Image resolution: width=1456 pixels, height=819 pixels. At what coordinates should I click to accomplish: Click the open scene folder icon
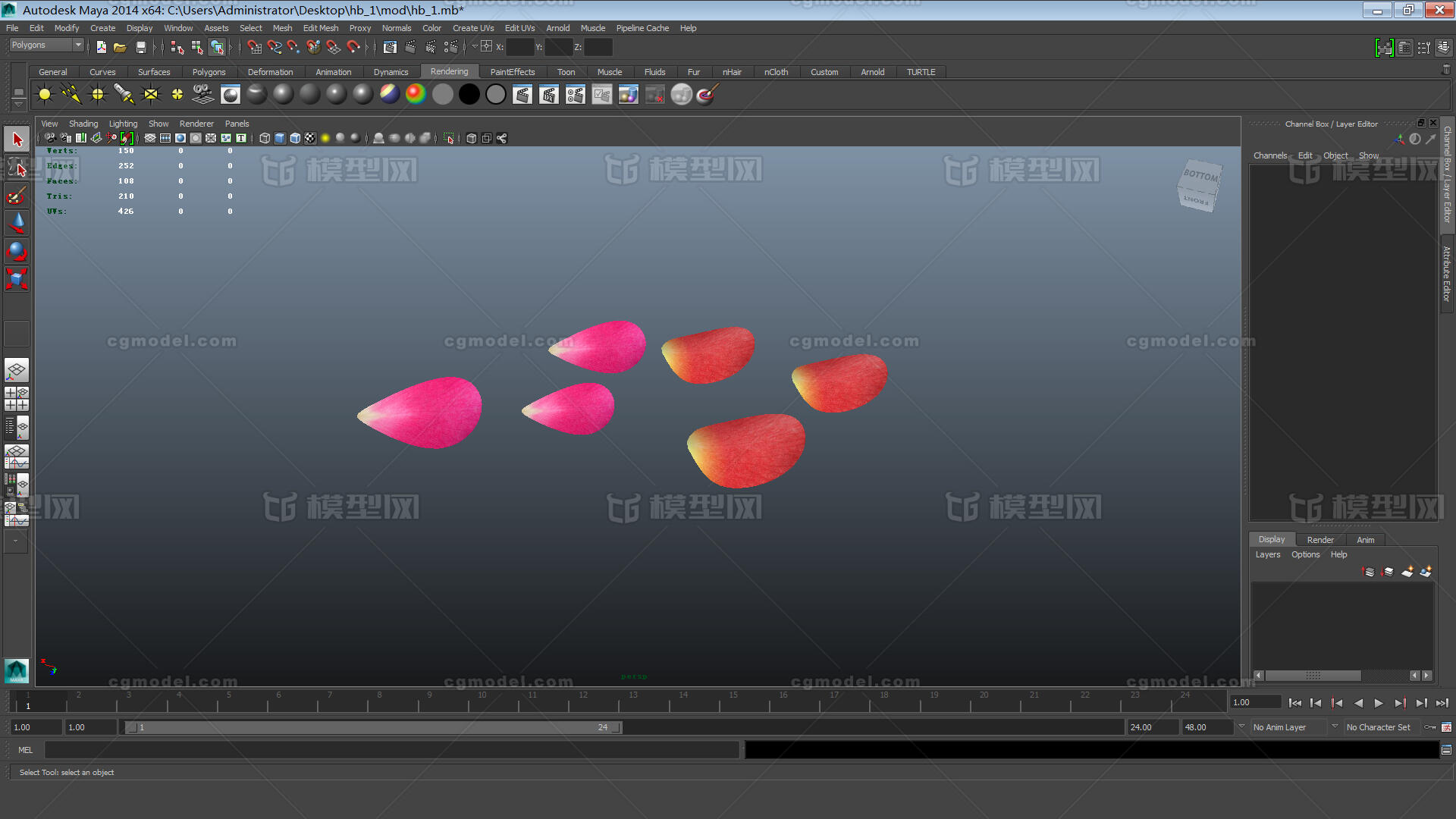click(x=120, y=47)
